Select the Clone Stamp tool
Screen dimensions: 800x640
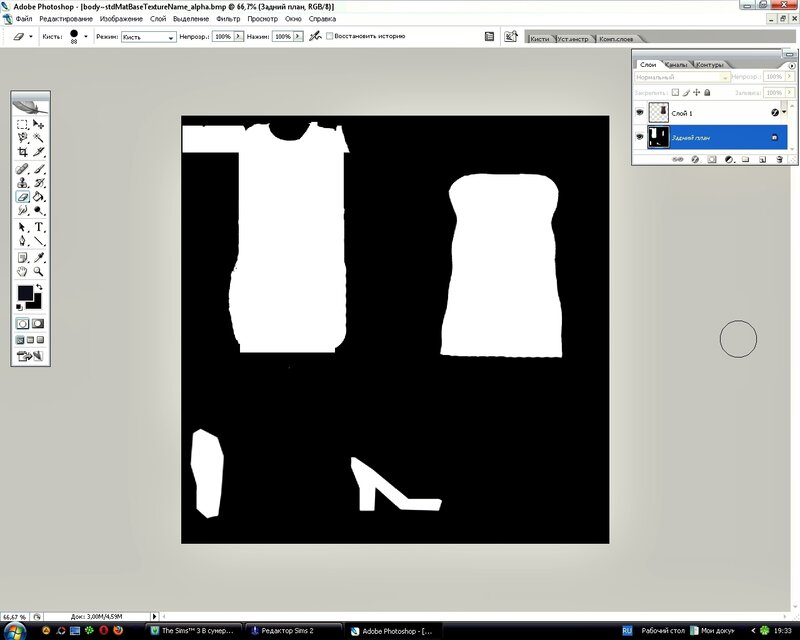[x=22, y=183]
